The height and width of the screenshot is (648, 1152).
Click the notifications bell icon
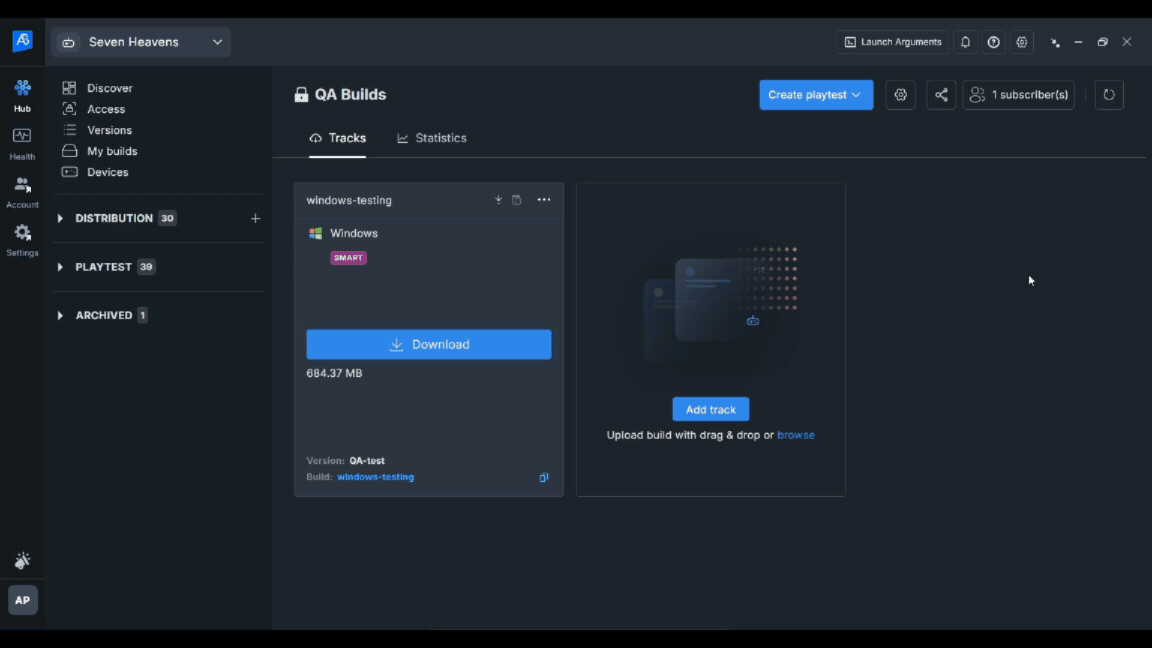[x=965, y=42]
